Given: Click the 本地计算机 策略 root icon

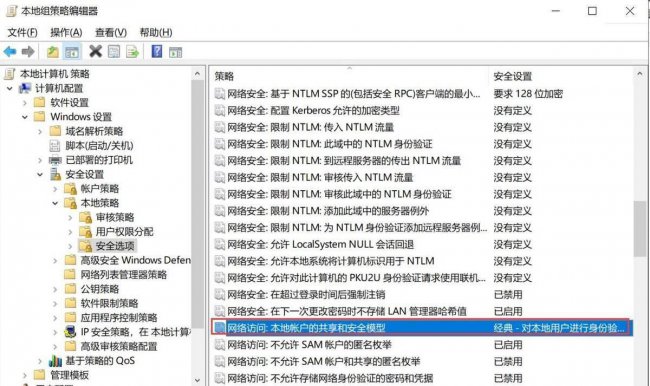Looking at the screenshot, I should tap(10, 74).
